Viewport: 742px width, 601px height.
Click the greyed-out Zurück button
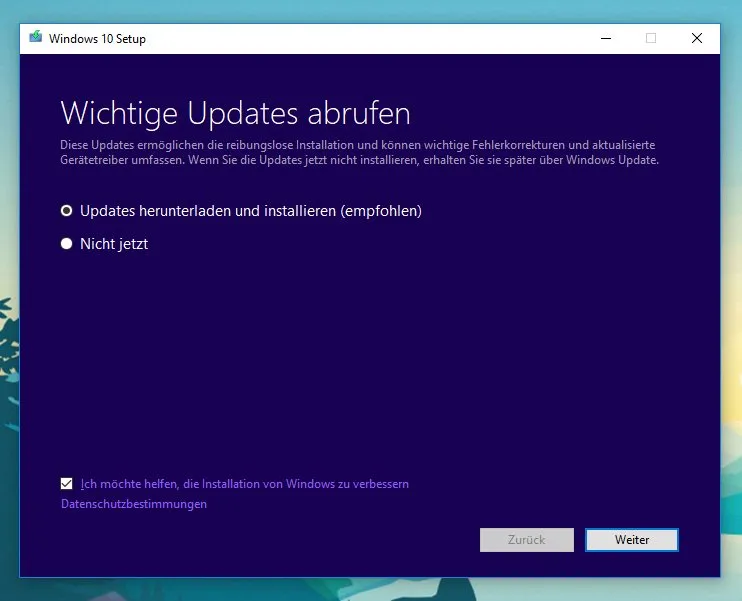point(527,540)
